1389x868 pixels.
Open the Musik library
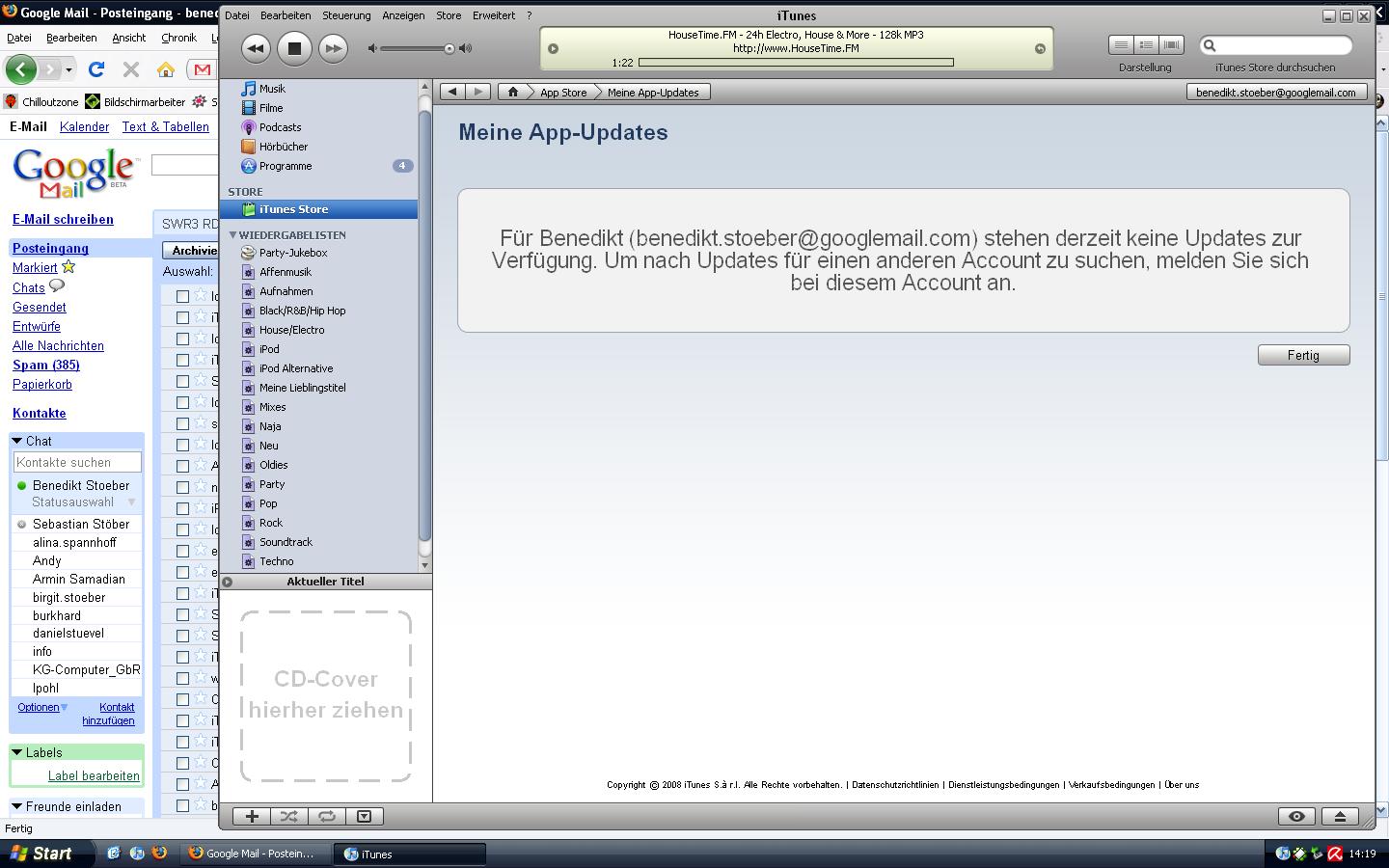tap(272, 89)
